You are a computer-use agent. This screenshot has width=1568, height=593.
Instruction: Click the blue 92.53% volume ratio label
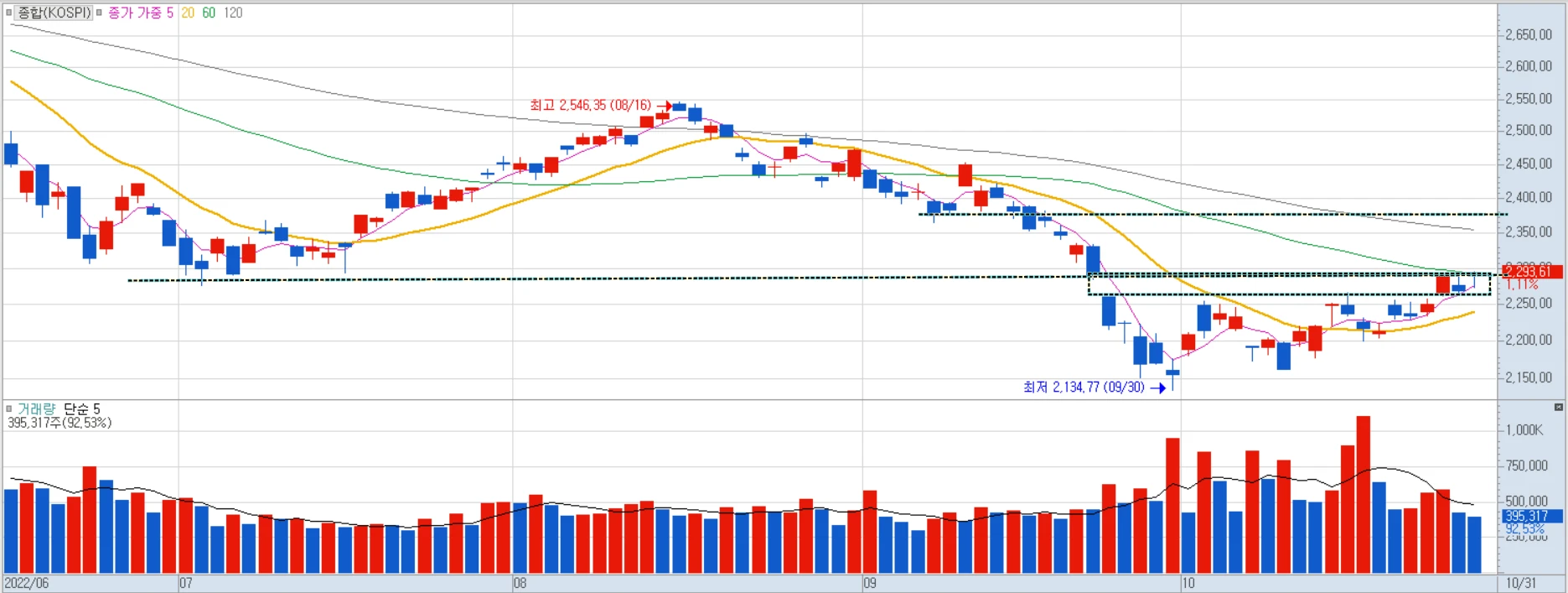[x=1525, y=528]
